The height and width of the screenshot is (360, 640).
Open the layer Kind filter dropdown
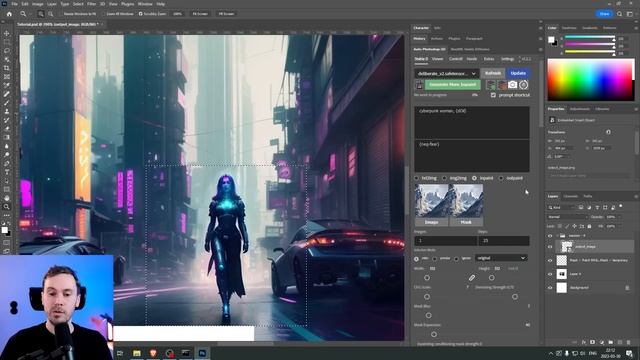click(x=561, y=207)
